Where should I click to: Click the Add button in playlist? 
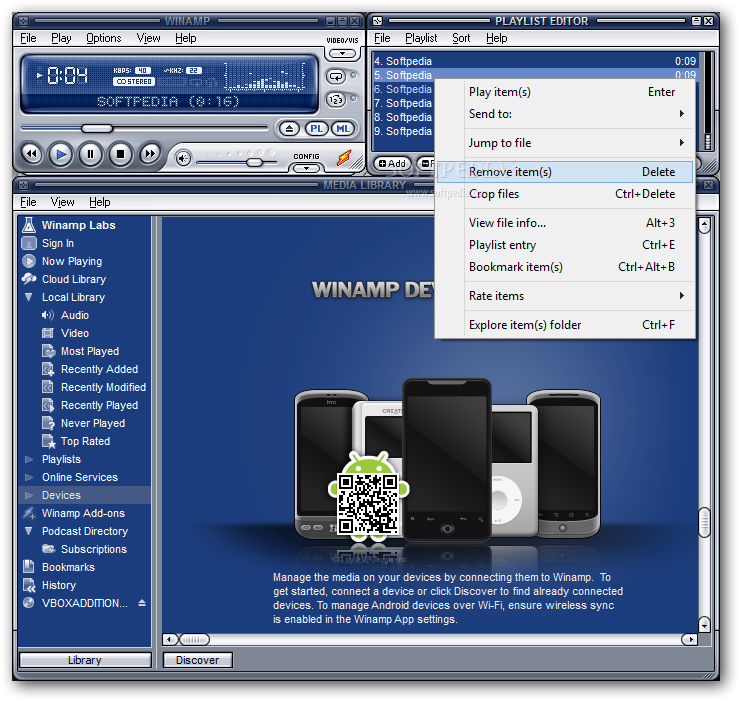pos(392,163)
